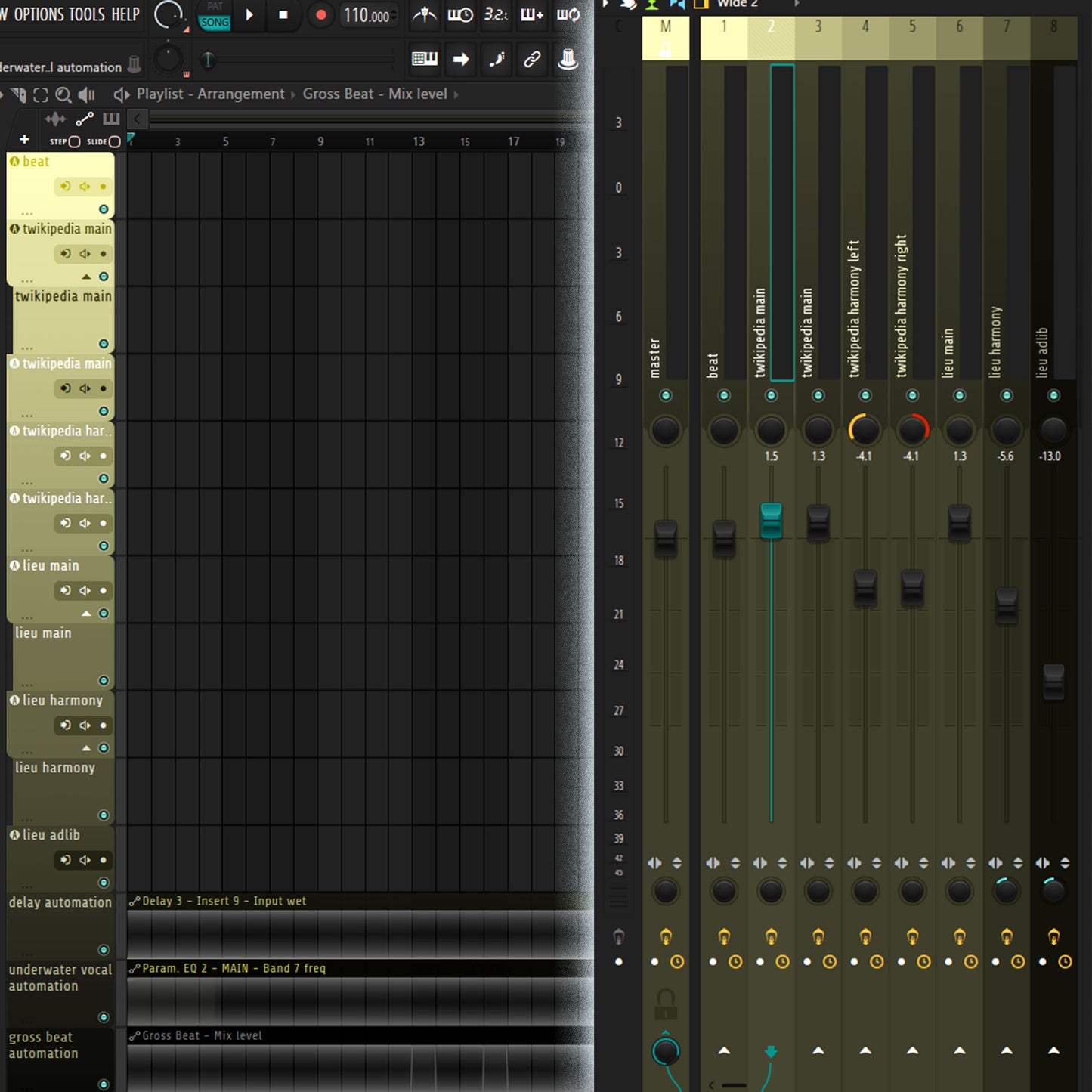1092x1092 pixels.
Task: Add a new playlist track with plus
Action: [x=24, y=140]
